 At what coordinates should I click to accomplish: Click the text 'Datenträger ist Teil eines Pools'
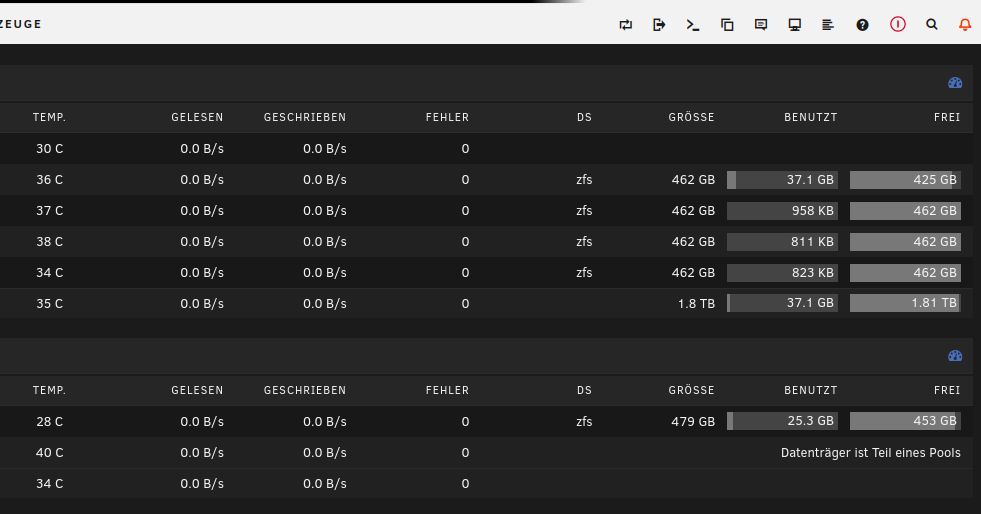click(x=870, y=453)
